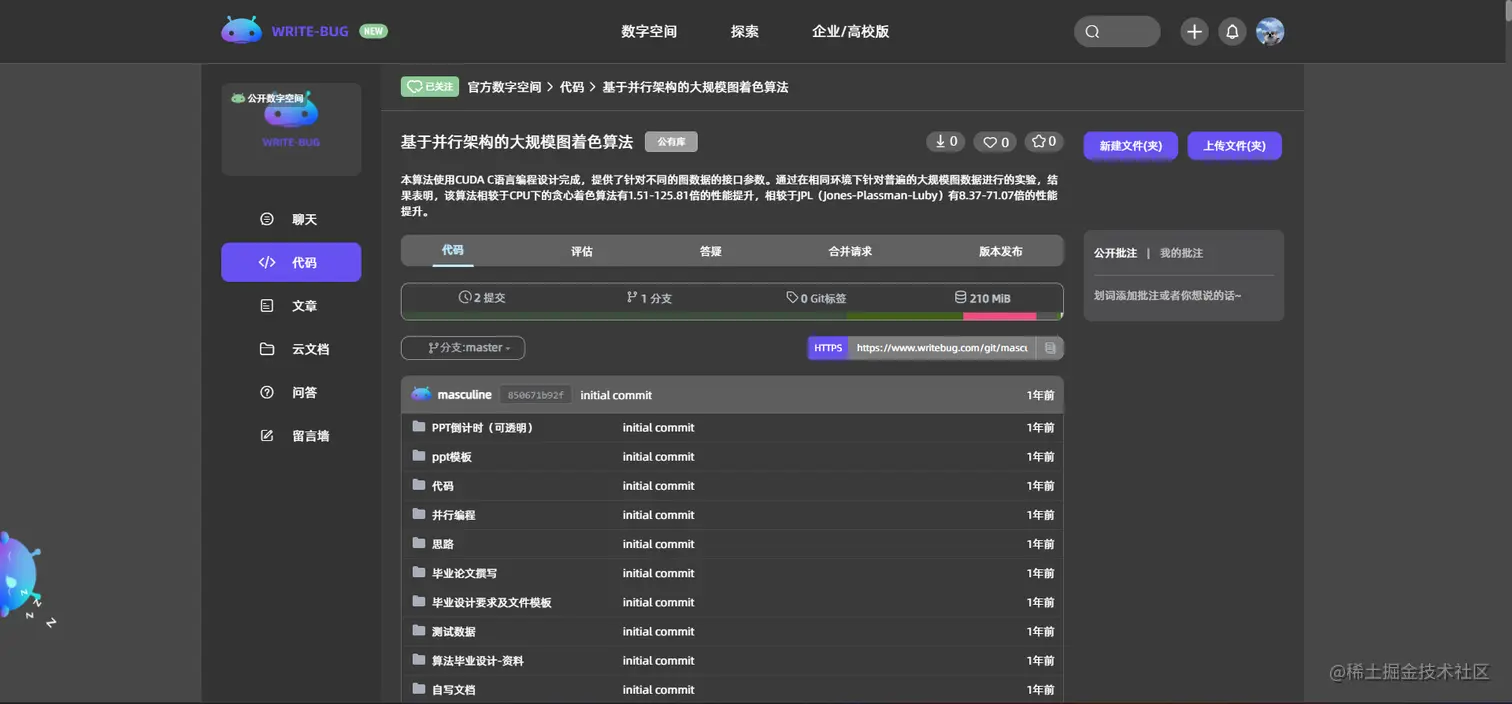This screenshot has width=1512, height=704.
Task: Open 云文档 from the left sidebar
Action: [265, 348]
